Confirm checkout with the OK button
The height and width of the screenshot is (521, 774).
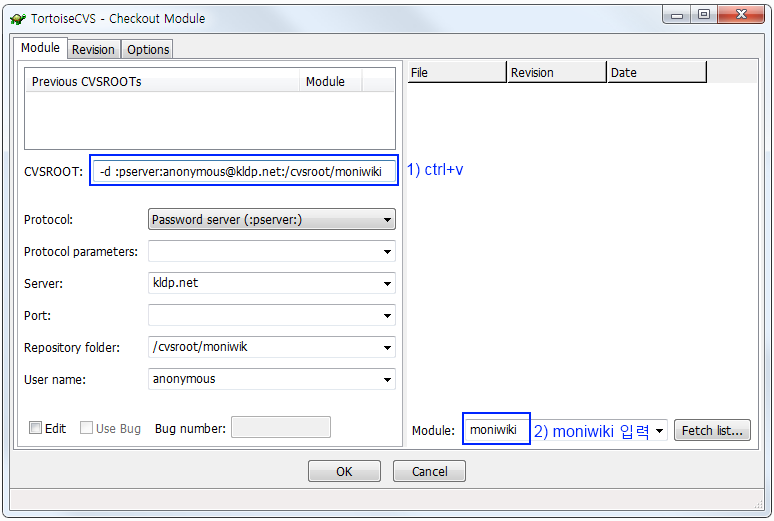(x=344, y=472)
